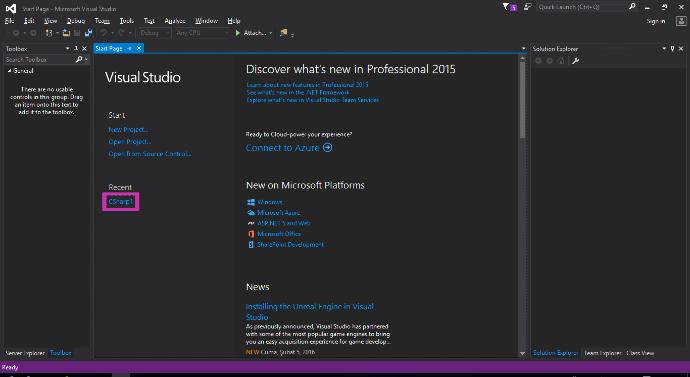Click the Navigate Forward toolbar icon
Screen dimensions: 690x377
tap(33, 33)
